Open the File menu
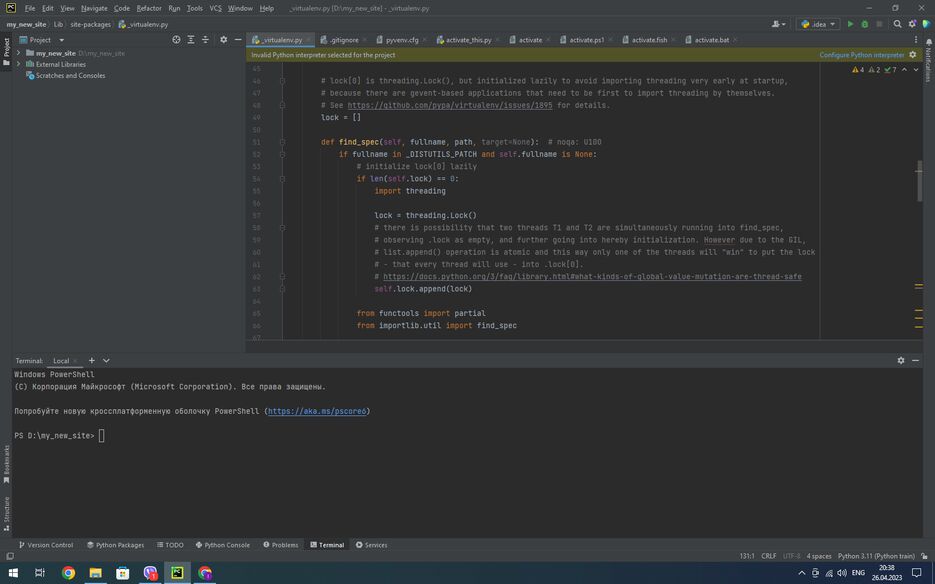The height and width of the screenshot is (584, 935). [x=30, y=8]
